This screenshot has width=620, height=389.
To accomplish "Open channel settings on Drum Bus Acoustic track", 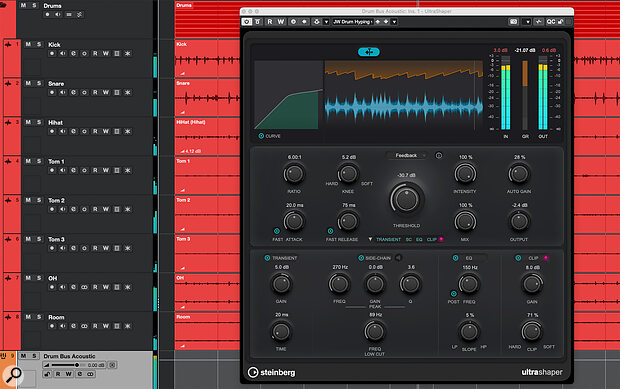I will coord(79,374).
